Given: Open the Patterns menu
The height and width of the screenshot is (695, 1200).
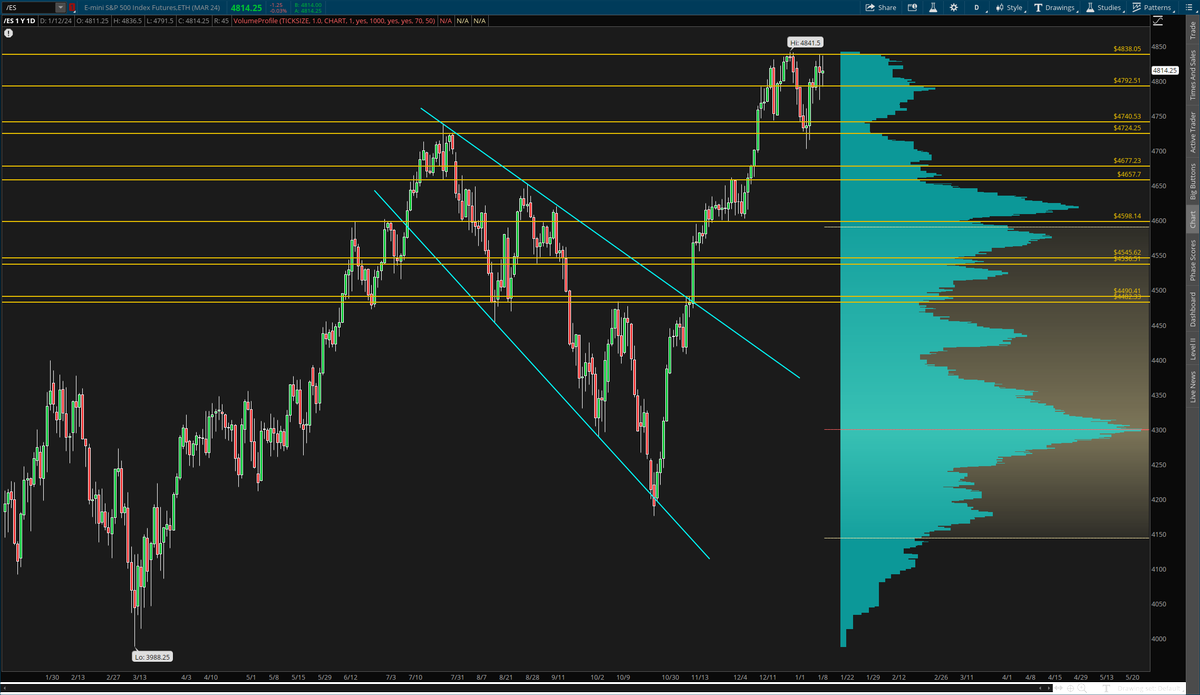Looking at the screenshot, I should point(1152,7).
